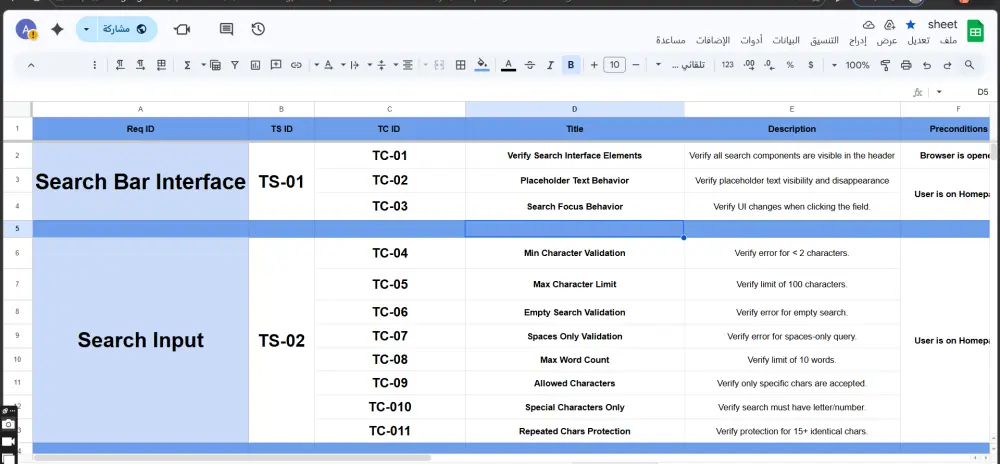This screenshot has width=1000, height=464.
Task: Click the horizontal scrollbar at the bottom
Action: pyautogui.click(x=233, y=458)
